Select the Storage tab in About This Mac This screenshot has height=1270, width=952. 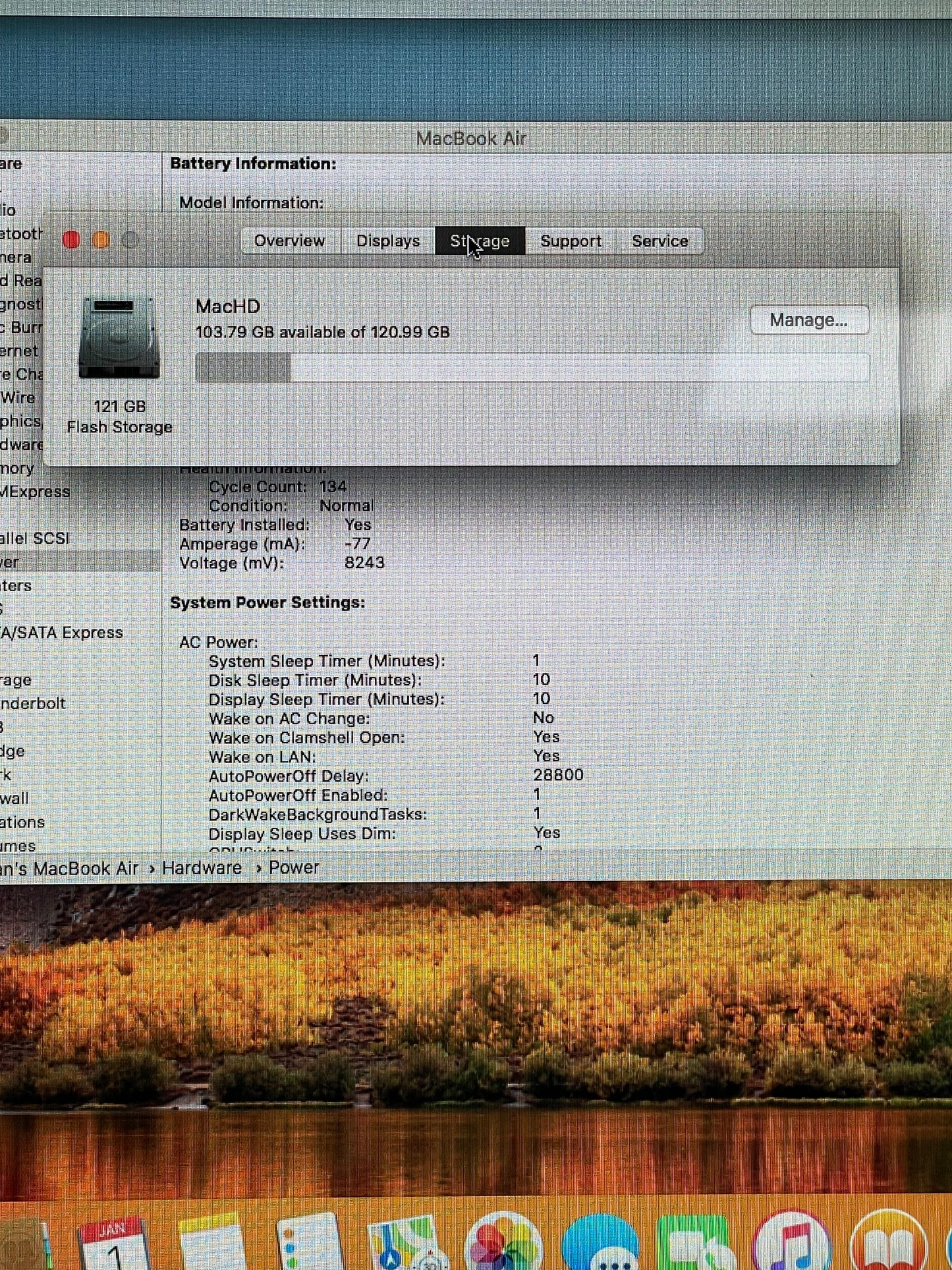click(x=480, y=241)
